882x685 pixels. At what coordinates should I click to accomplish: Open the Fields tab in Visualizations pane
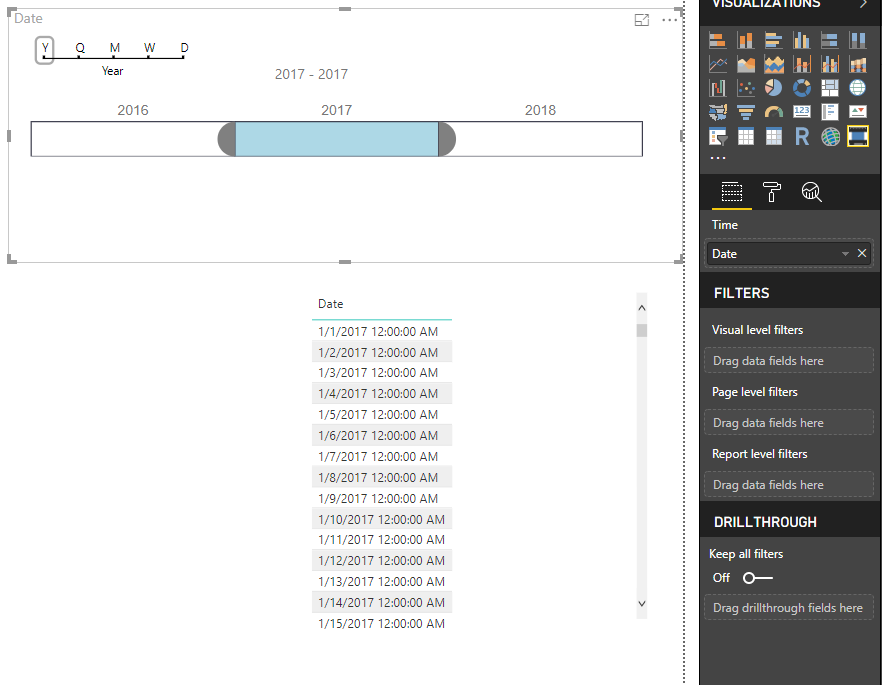click(731, 192)
